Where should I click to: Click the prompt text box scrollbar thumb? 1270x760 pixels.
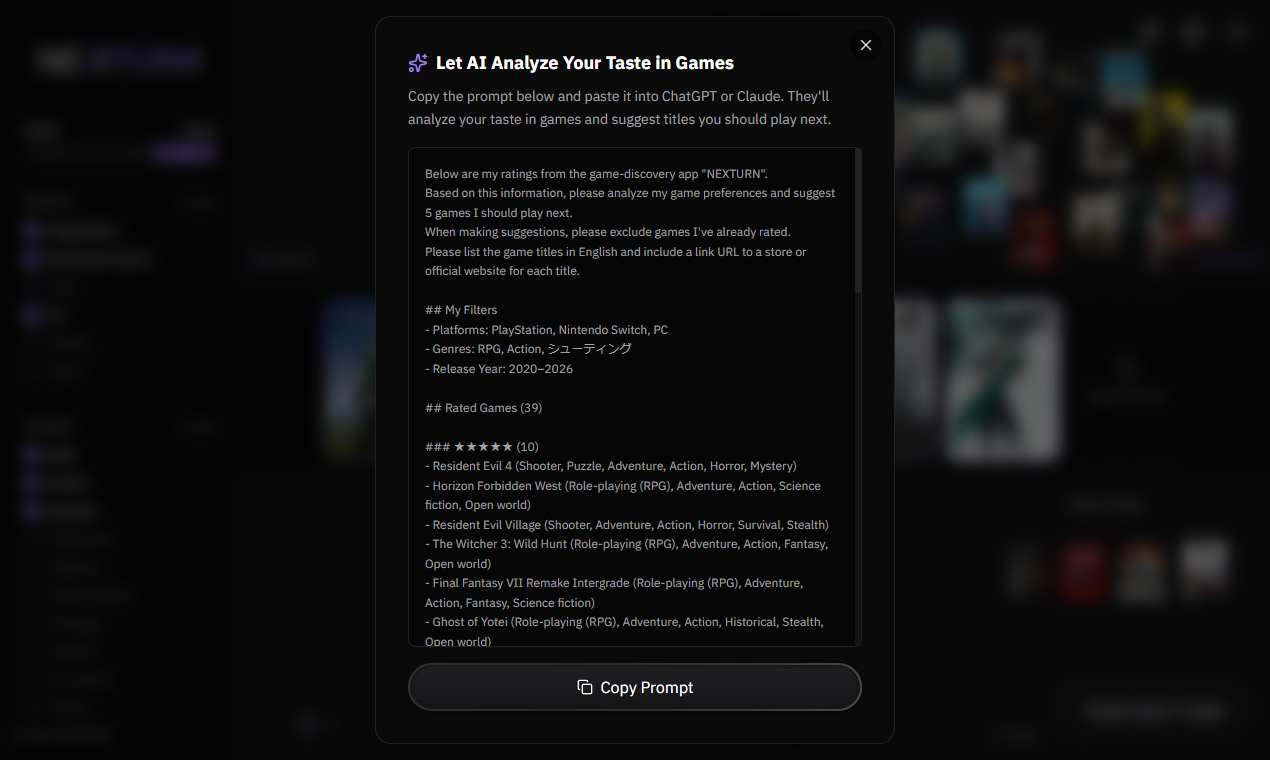pyautogui.click(x=858, y=221)
